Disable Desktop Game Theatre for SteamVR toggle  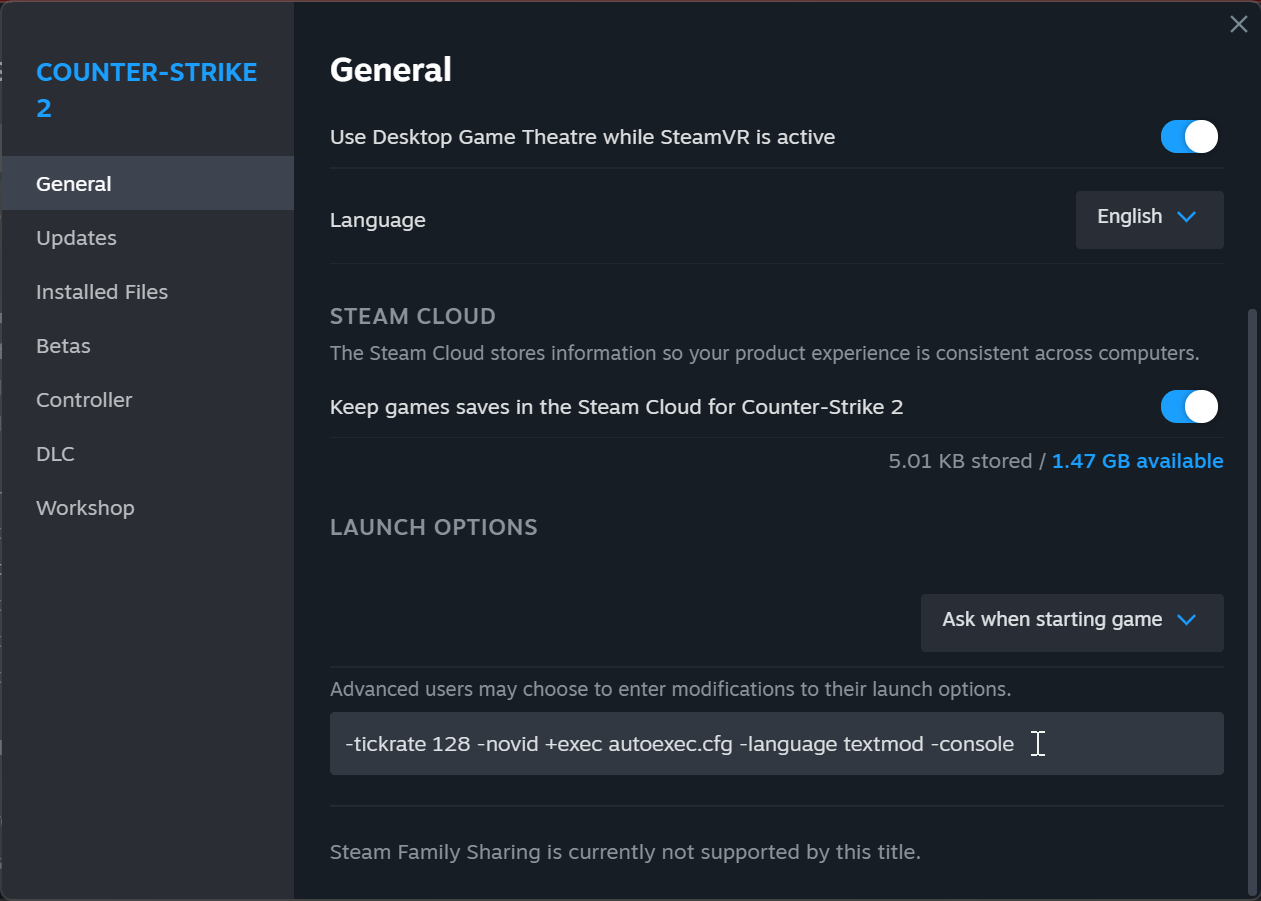[x=1189, y=137]
